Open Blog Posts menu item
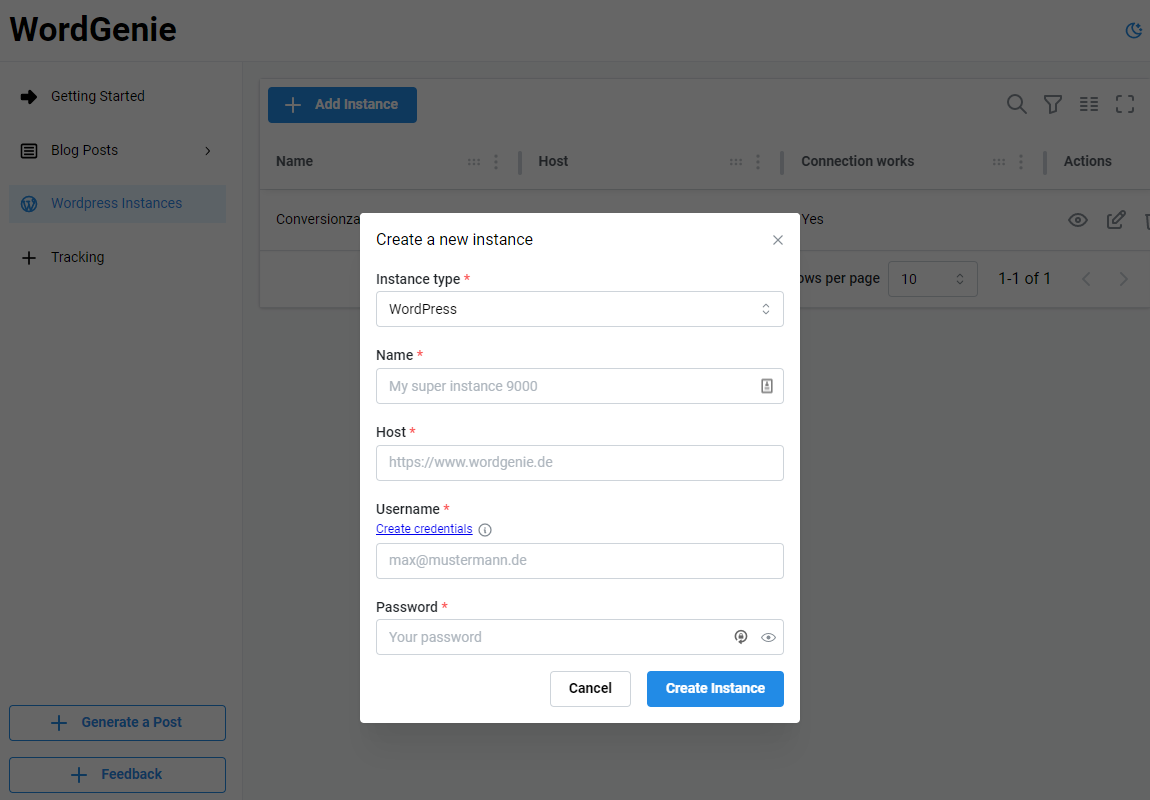 coord(117,150)
